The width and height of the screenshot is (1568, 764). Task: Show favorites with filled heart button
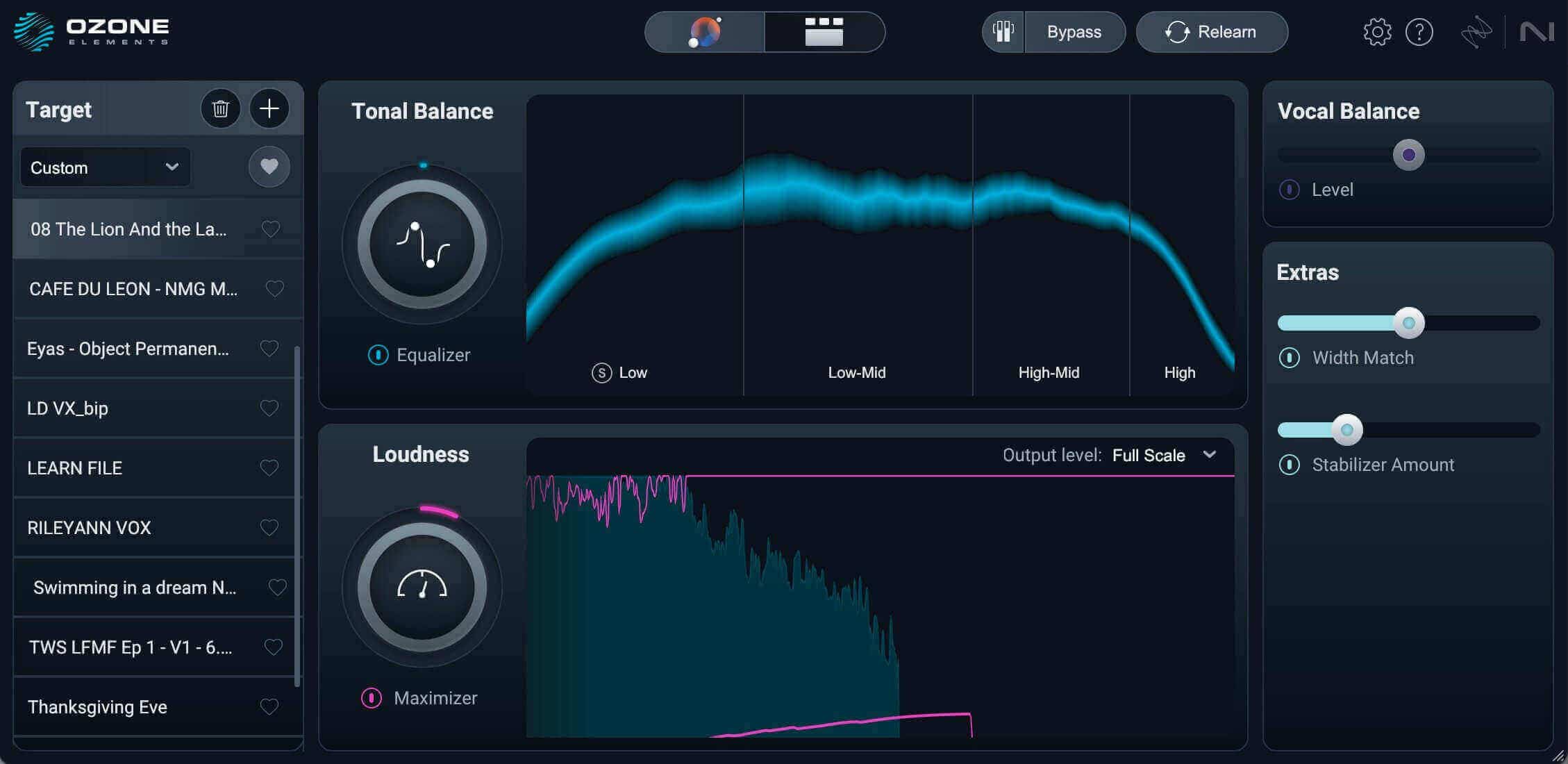(x=269, y=167)
